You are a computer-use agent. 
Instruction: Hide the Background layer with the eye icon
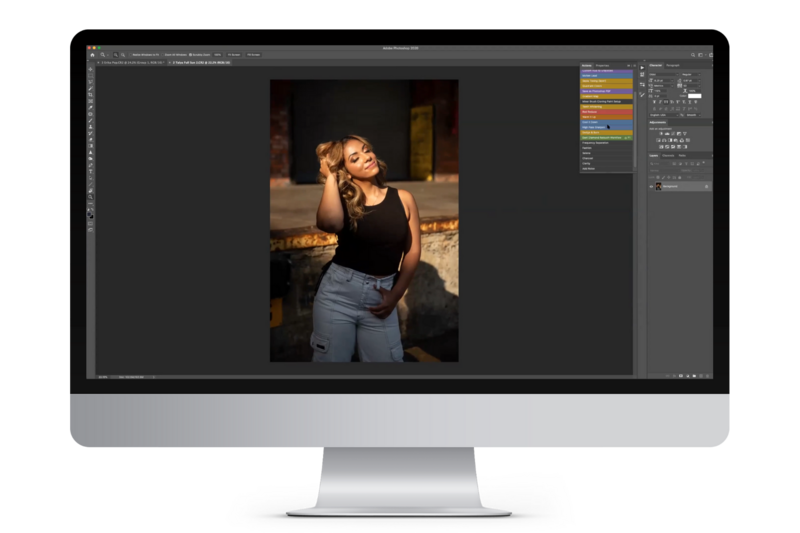pyautogui.click(x=651, y=186)
